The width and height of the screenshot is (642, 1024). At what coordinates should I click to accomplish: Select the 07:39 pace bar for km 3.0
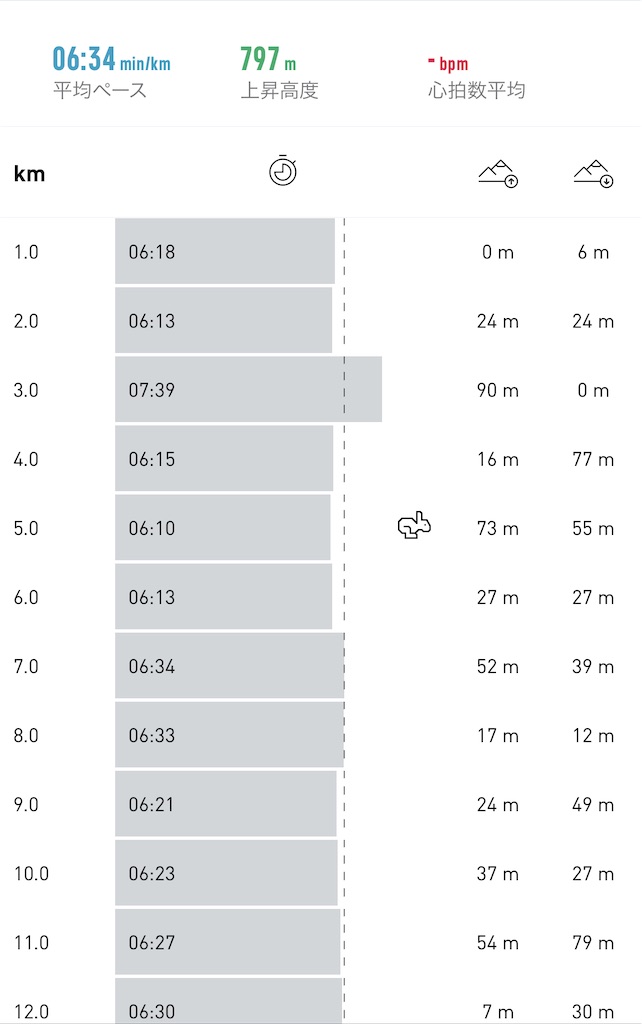point(249,389)
